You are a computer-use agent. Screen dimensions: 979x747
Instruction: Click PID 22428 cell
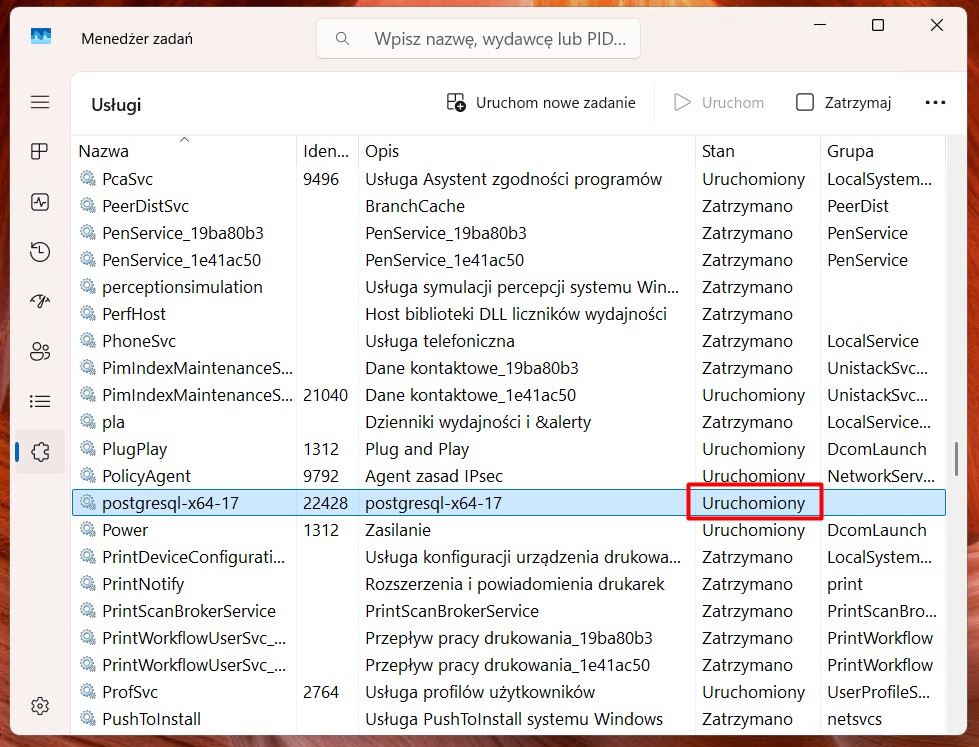pos(325,503)
